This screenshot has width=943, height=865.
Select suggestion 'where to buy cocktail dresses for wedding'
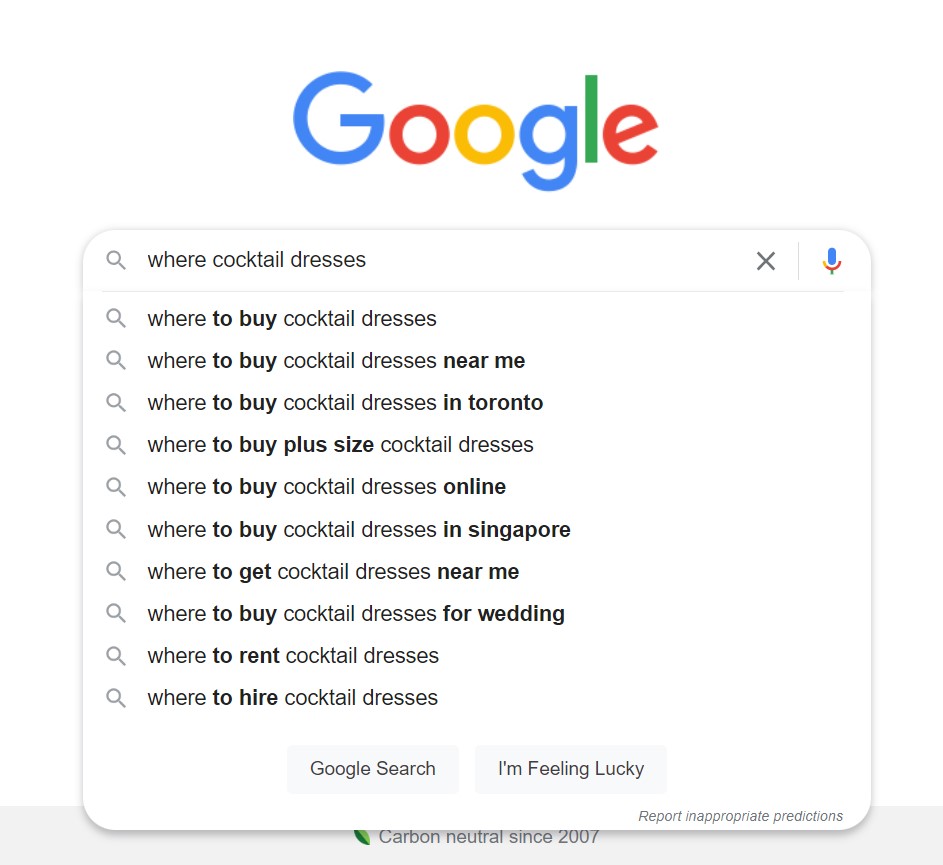point(356,613)
